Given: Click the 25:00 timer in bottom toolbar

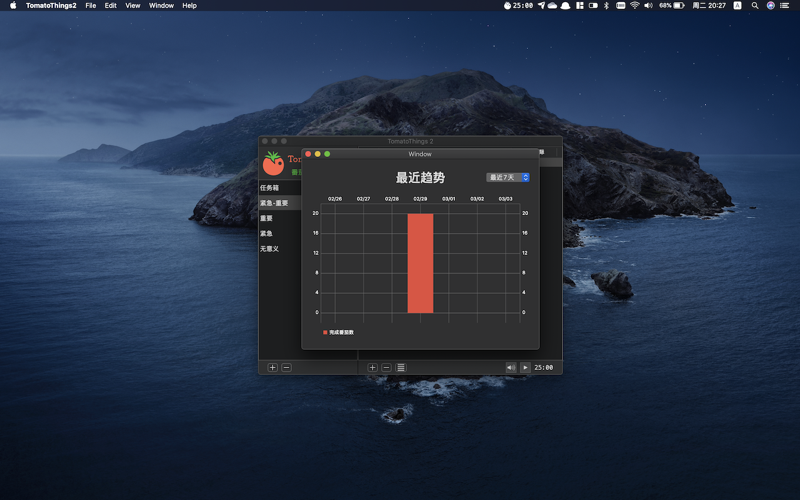Looking at the screenshot, I should [x=544, y=367].
